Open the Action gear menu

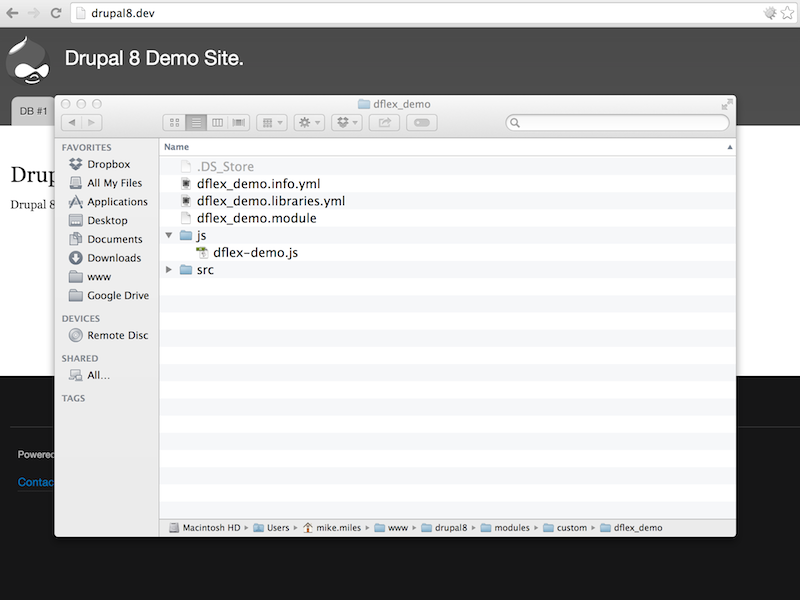click(307, 122)
